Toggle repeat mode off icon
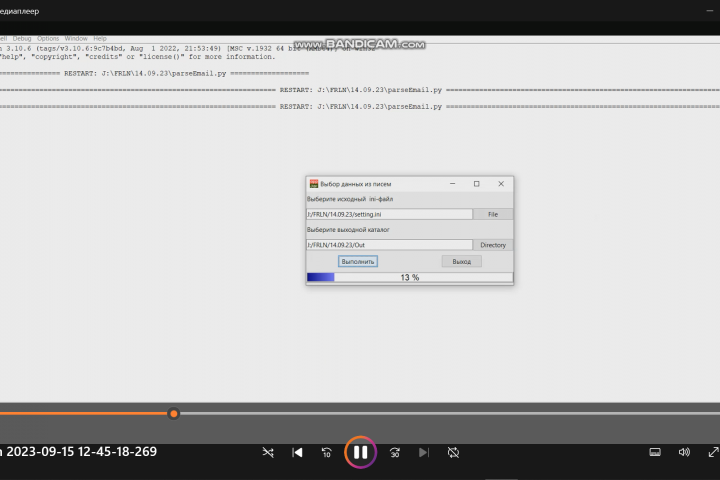 [453, 452]
